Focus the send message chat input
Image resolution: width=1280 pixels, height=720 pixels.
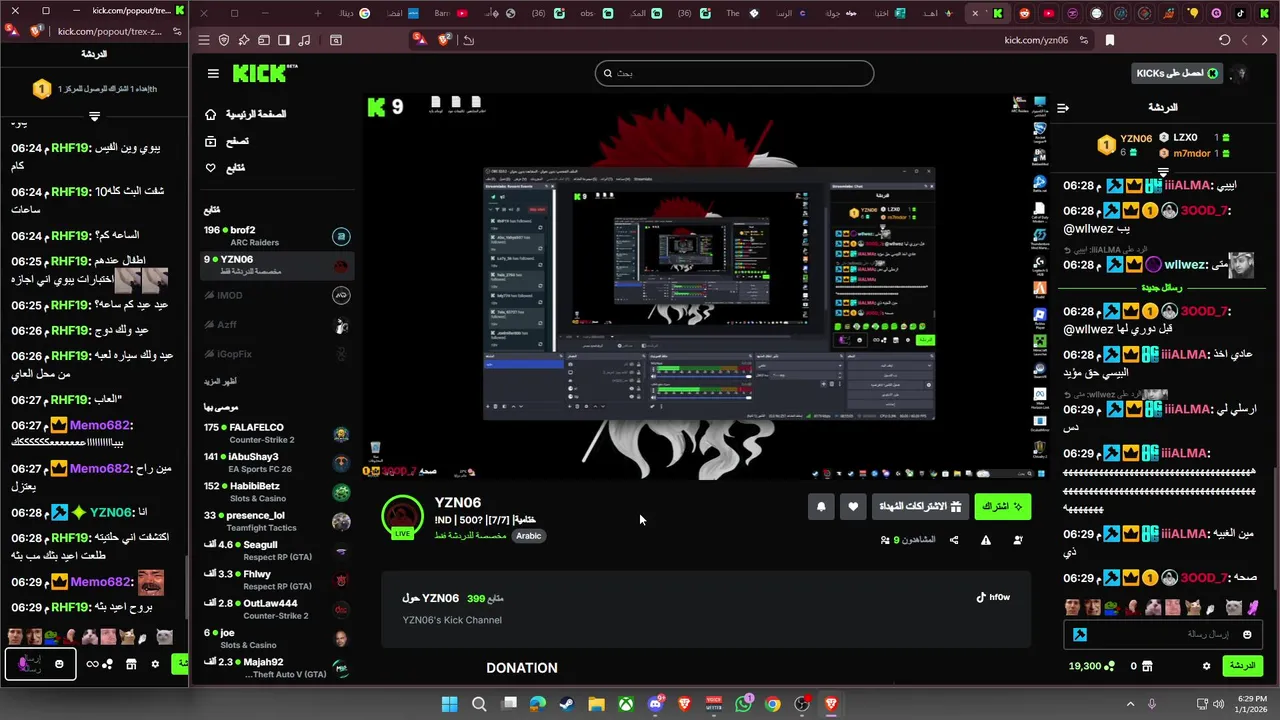(1161, 634)
